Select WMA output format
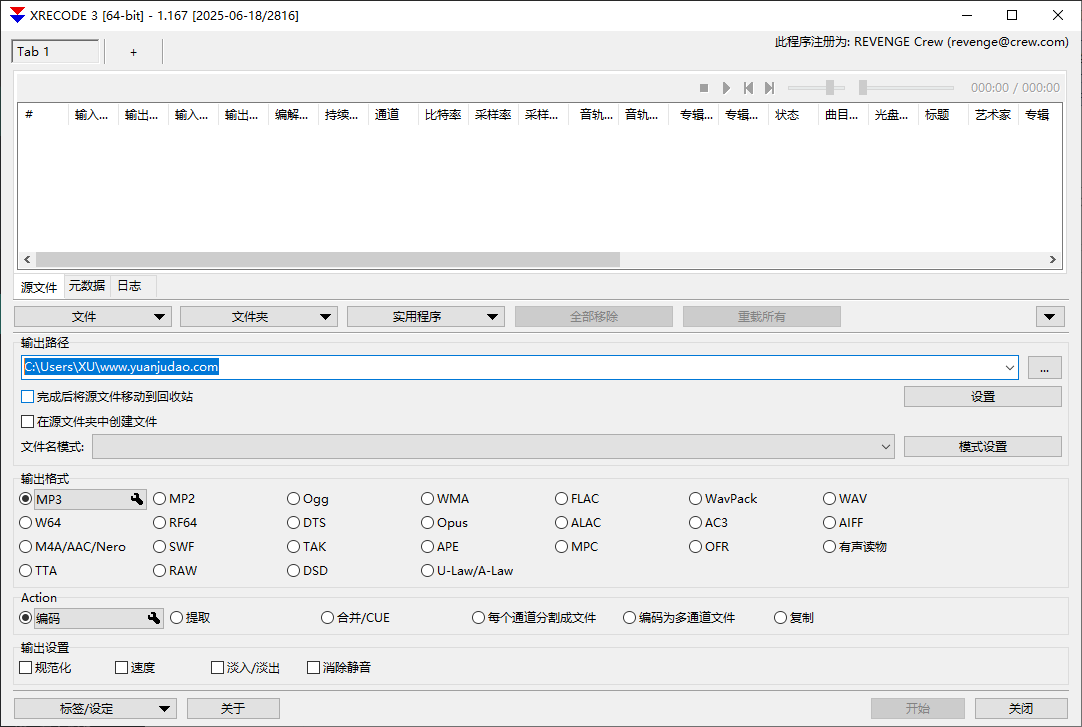This screenshot has height=727, width=1082. point(444,499)
